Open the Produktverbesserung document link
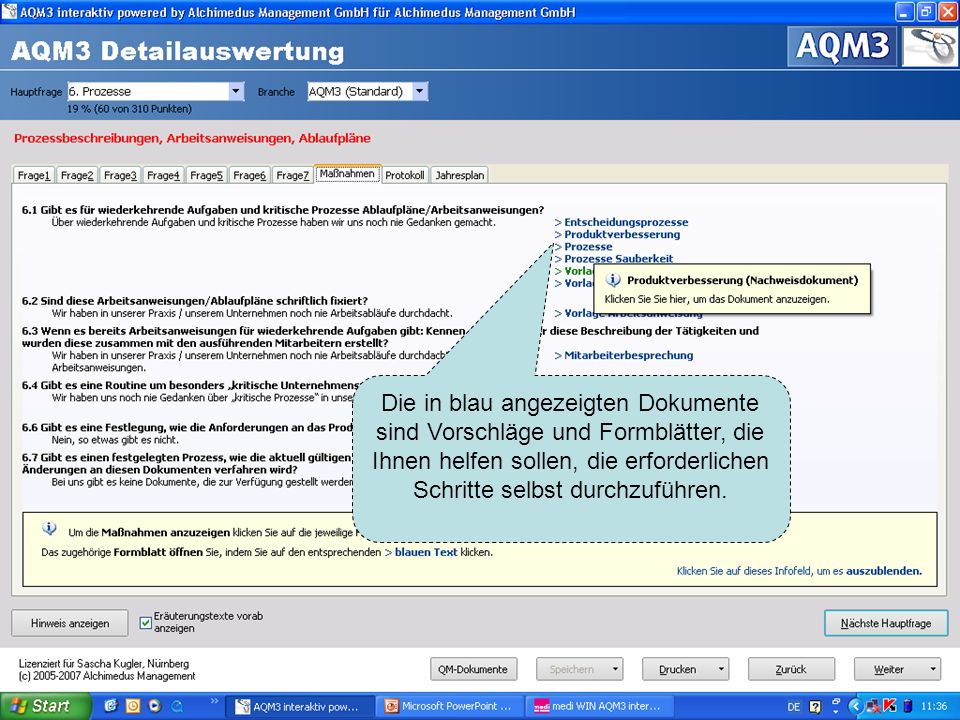Screen dimensions: 960x720 click(617, 234)
